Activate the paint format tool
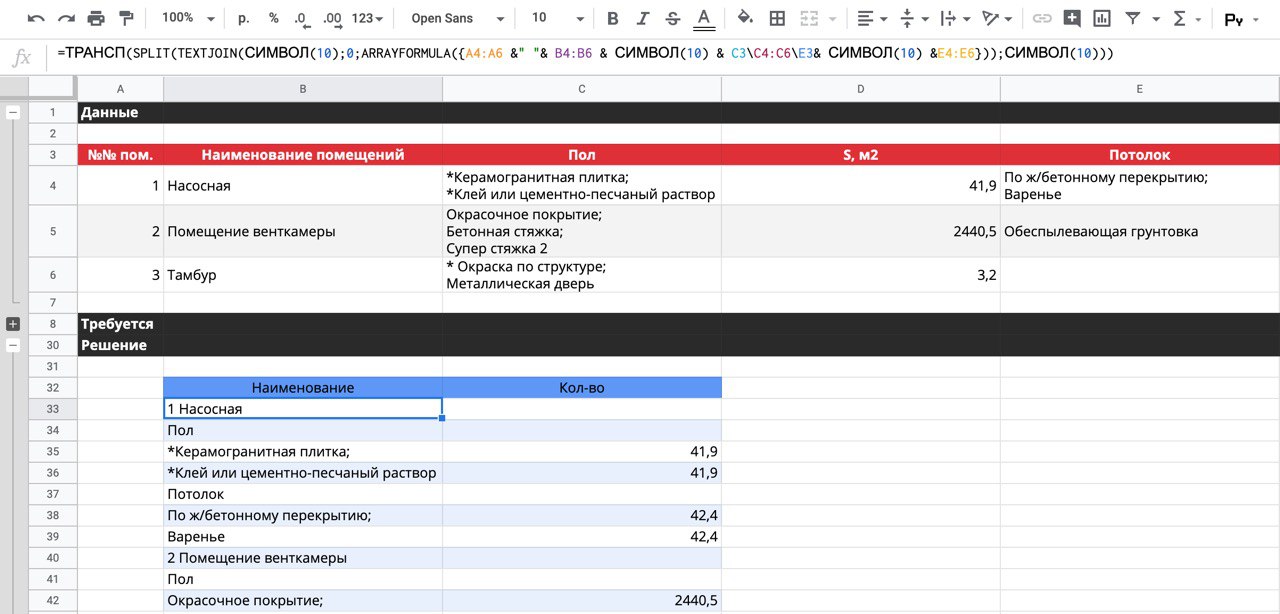The width and height of the screenshot is (1280, 614). tap(126, 18)
